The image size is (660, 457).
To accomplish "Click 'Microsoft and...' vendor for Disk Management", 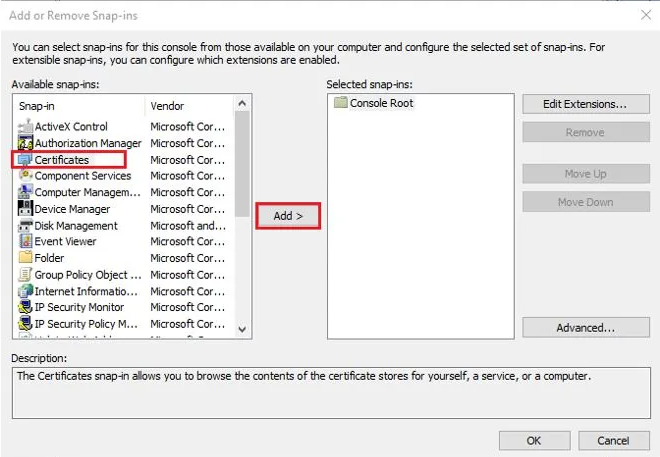I will coord(188,226).
